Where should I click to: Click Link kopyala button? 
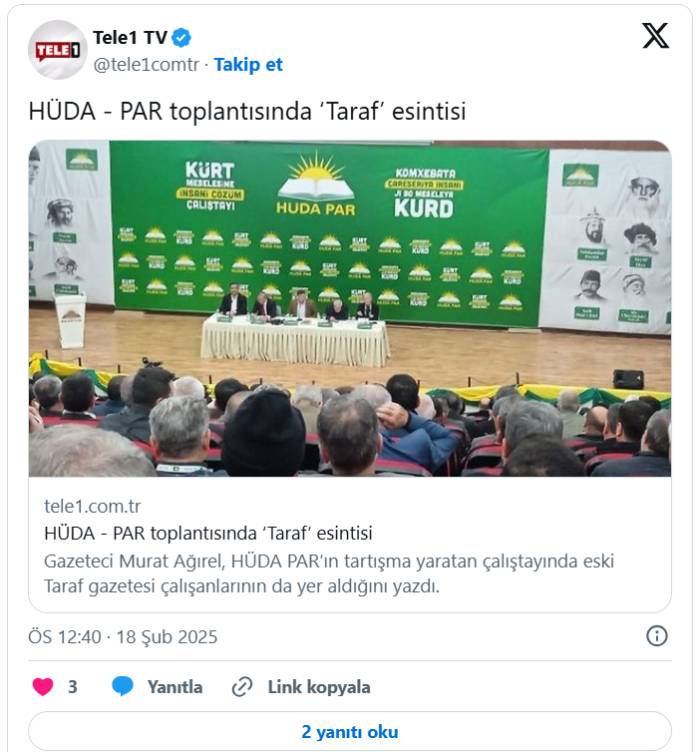[319, 687]
